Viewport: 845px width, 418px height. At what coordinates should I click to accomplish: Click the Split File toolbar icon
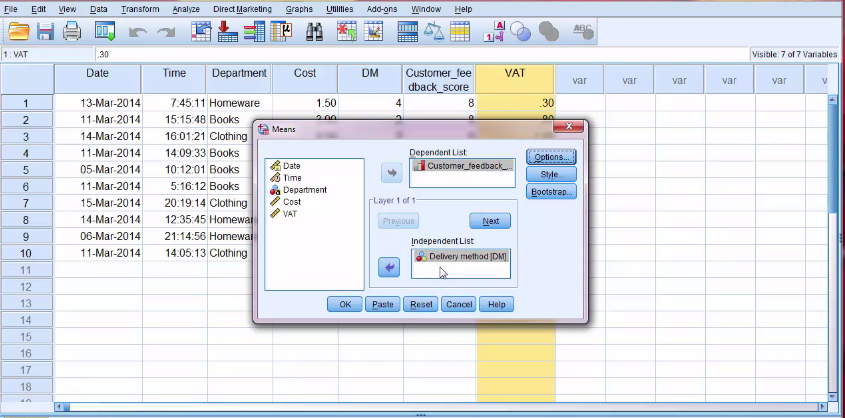408,32
